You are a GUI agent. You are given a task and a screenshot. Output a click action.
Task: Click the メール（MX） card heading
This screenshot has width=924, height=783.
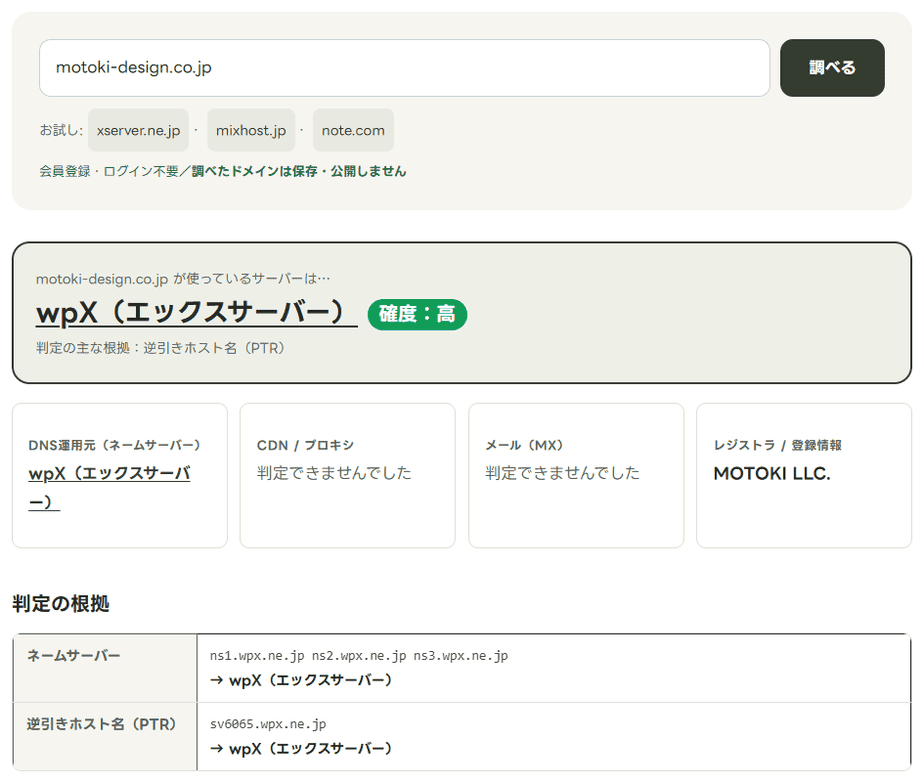[x=524, y=445]
